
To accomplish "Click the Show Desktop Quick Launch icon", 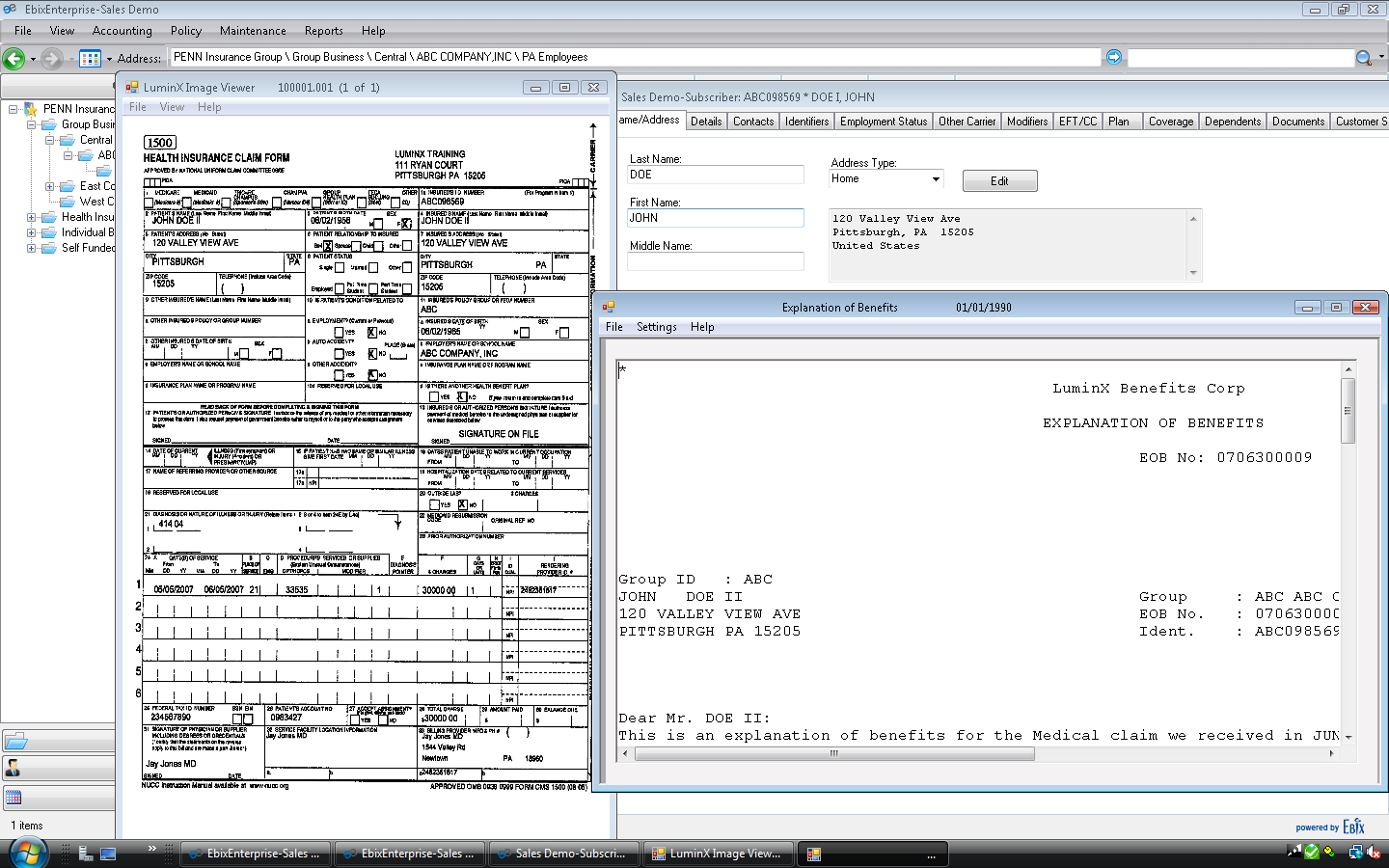I will [x=108, y=853].
